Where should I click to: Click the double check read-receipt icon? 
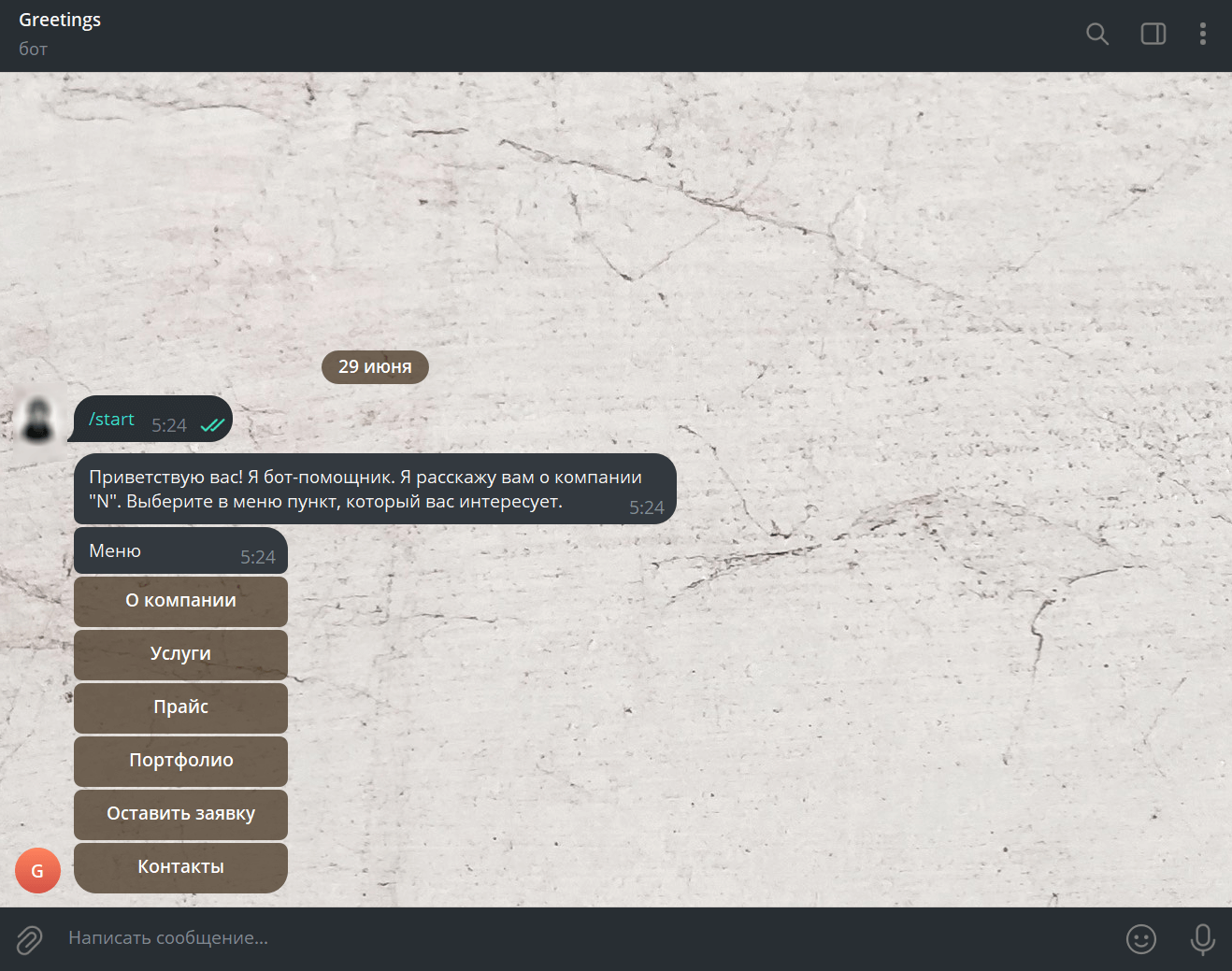pos(213,425)
